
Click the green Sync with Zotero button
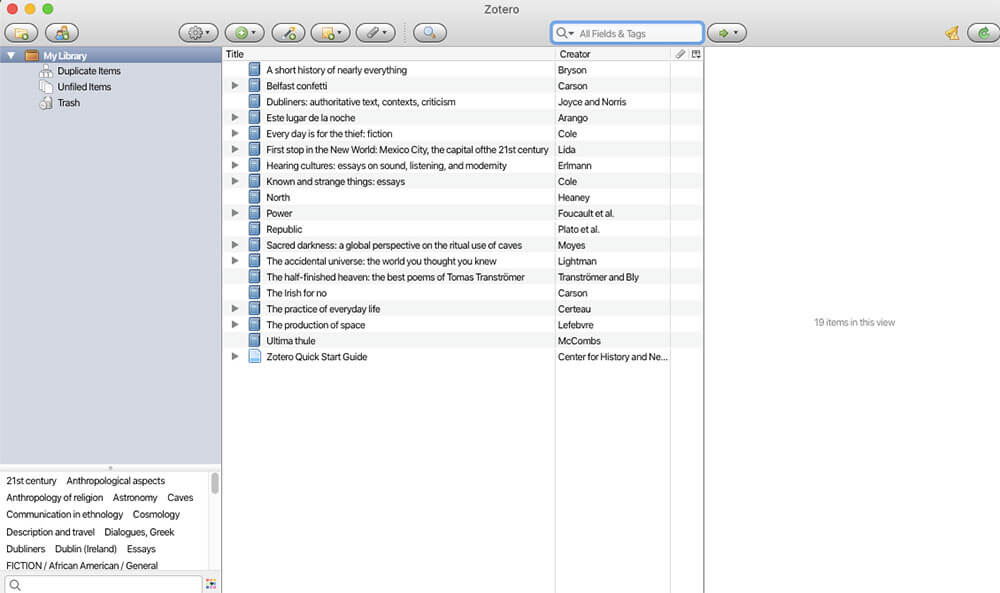(983, 33)
